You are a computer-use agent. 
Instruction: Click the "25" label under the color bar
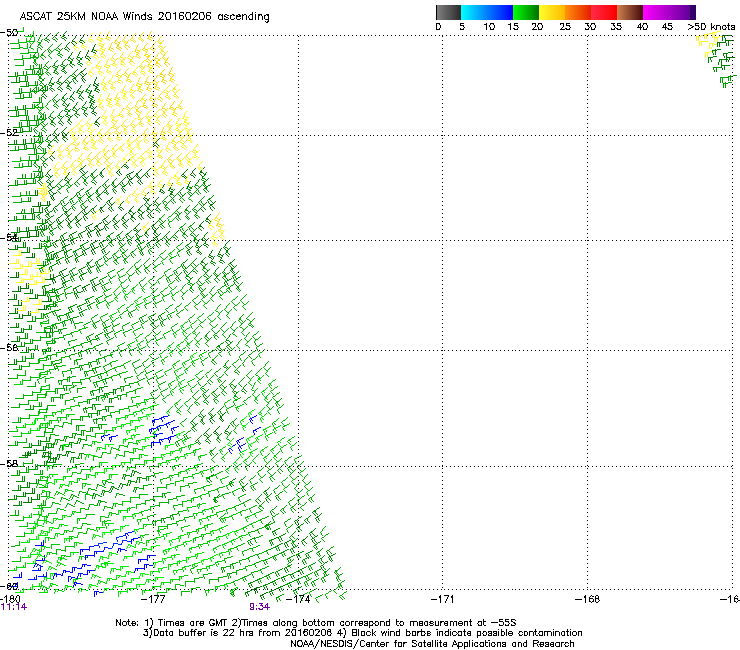point(565,27)
